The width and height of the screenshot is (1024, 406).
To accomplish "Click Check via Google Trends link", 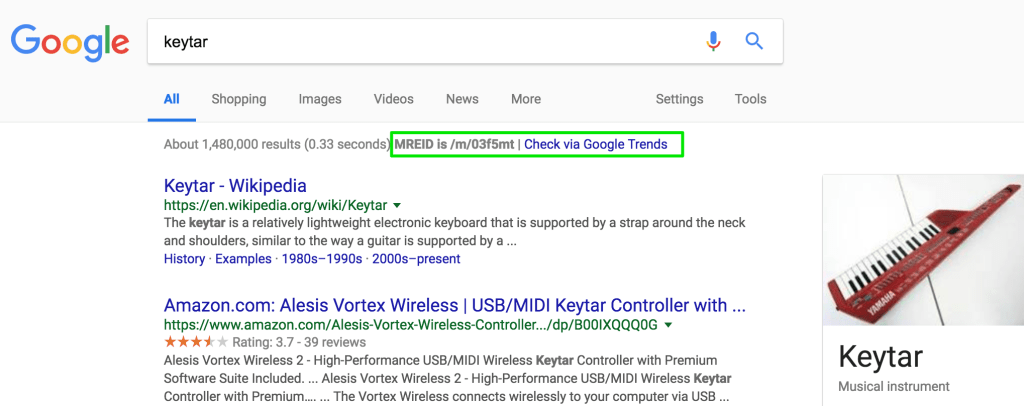I will (595, 144).
